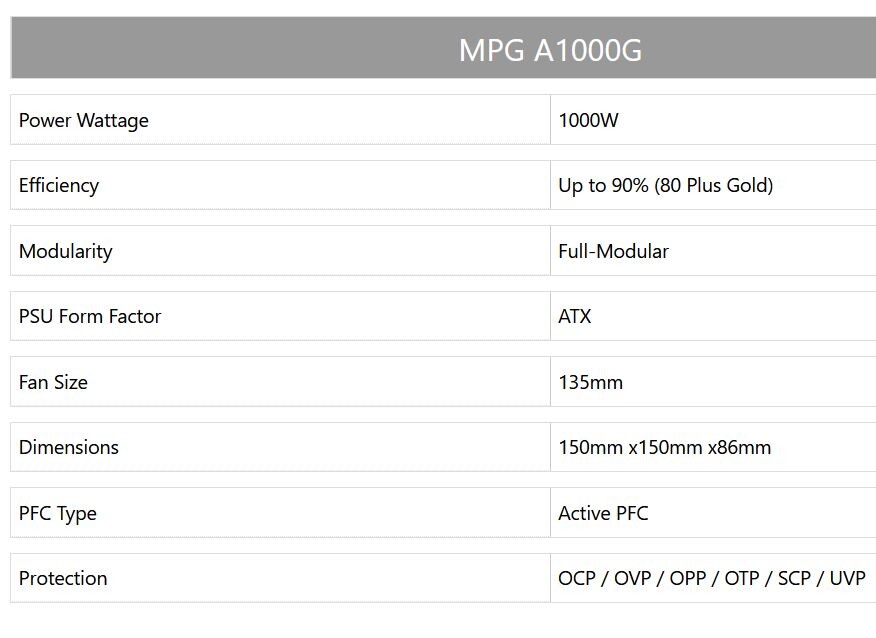The height and width of the screenshot is (638, 876).
Task: Select the Efficiency row label
Action: (59, 185)
